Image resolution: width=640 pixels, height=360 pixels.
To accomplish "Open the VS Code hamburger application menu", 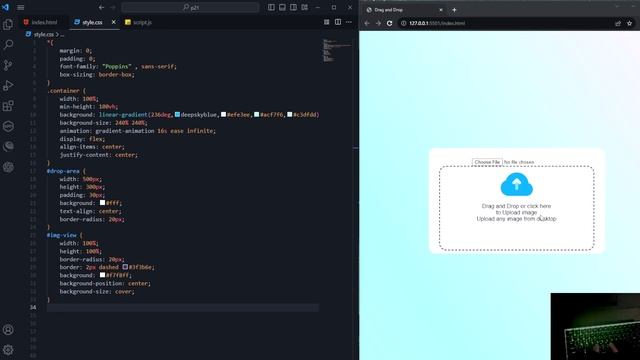I will point(20,7).
